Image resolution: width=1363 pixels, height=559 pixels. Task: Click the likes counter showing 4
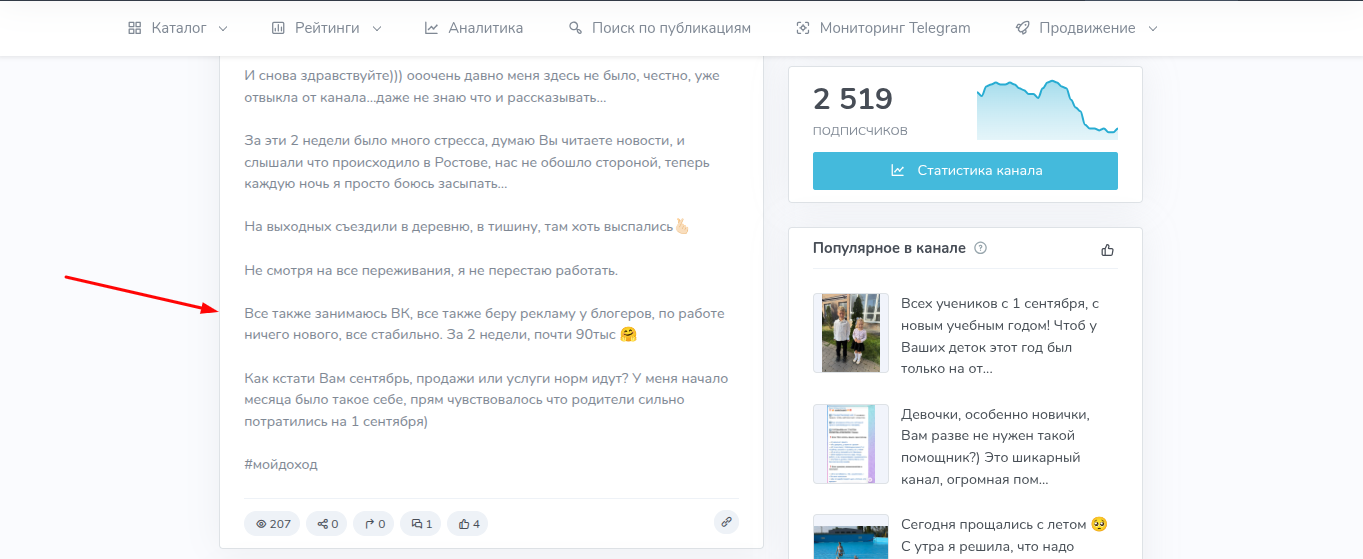pos(467,523)
